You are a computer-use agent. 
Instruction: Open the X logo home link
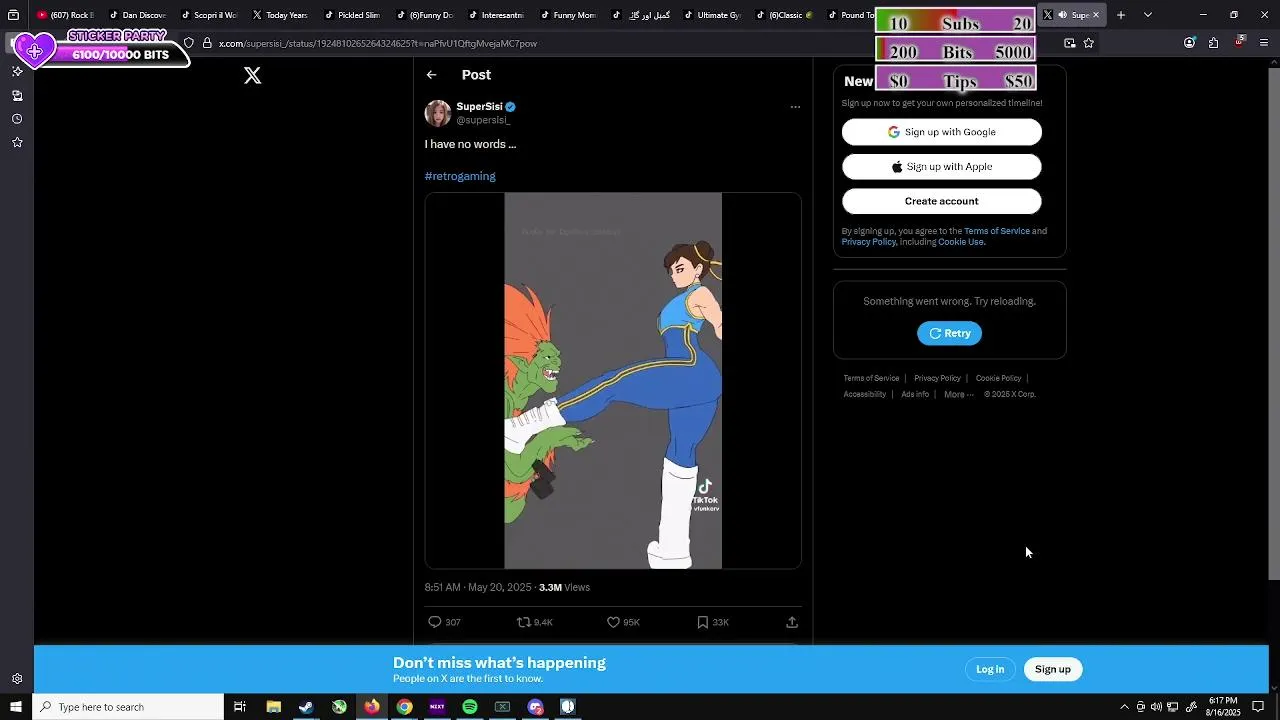(253, 76)
